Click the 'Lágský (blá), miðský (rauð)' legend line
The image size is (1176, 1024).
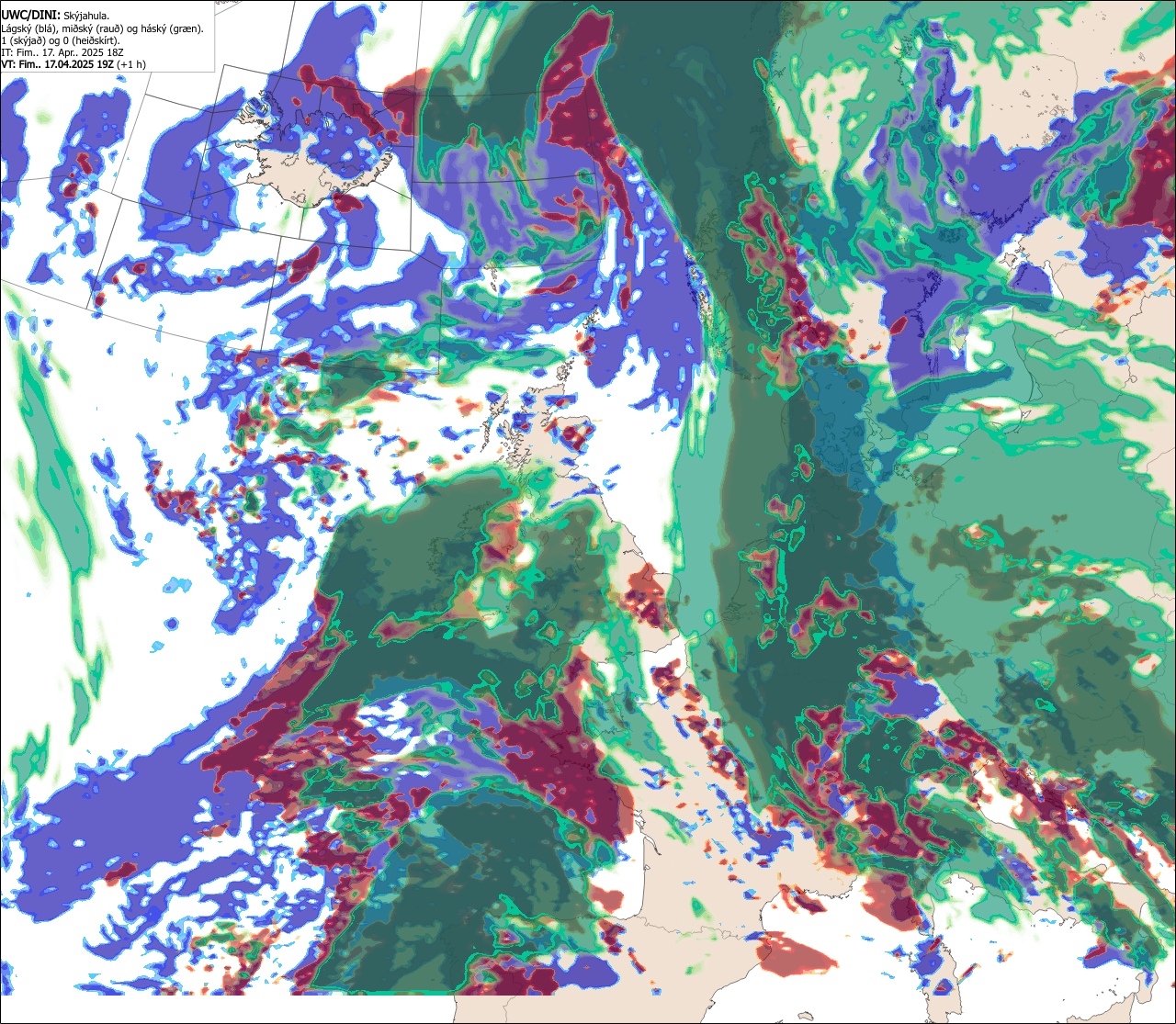[103, 28]
